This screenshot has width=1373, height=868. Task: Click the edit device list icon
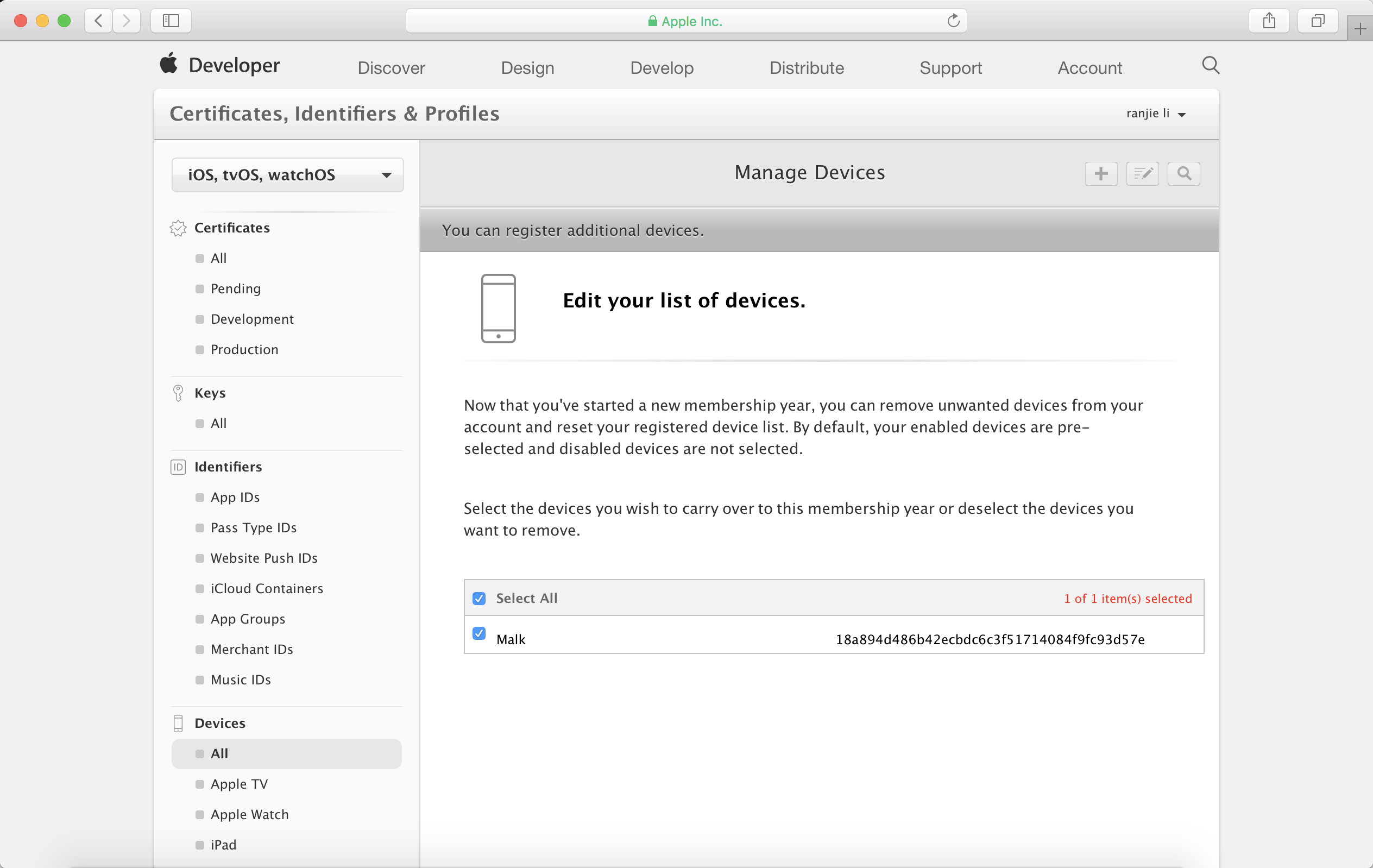coord(1142,173)
